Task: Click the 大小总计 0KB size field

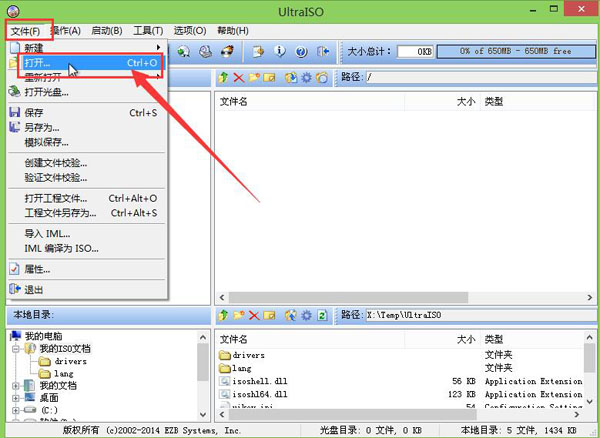Action: 415,51
